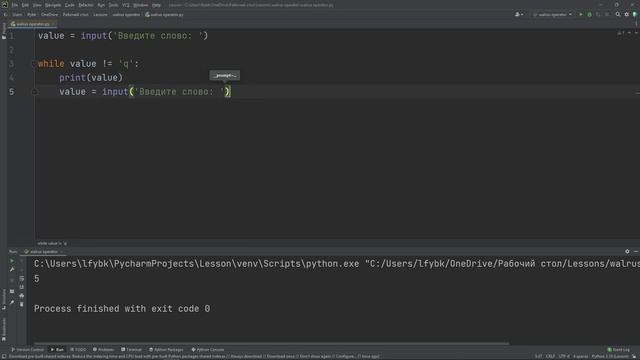Open the inspections warning widget in editor
This screenshot has height=360, width=640.
click(621, 33)
